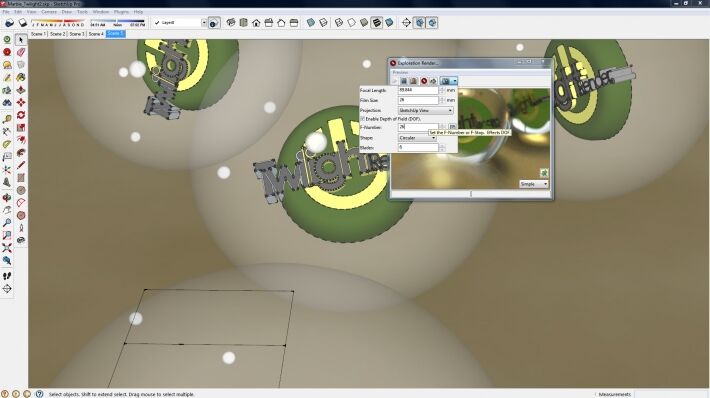
Task: Adjust the time of day shadow slider
Action: (117, 21)
